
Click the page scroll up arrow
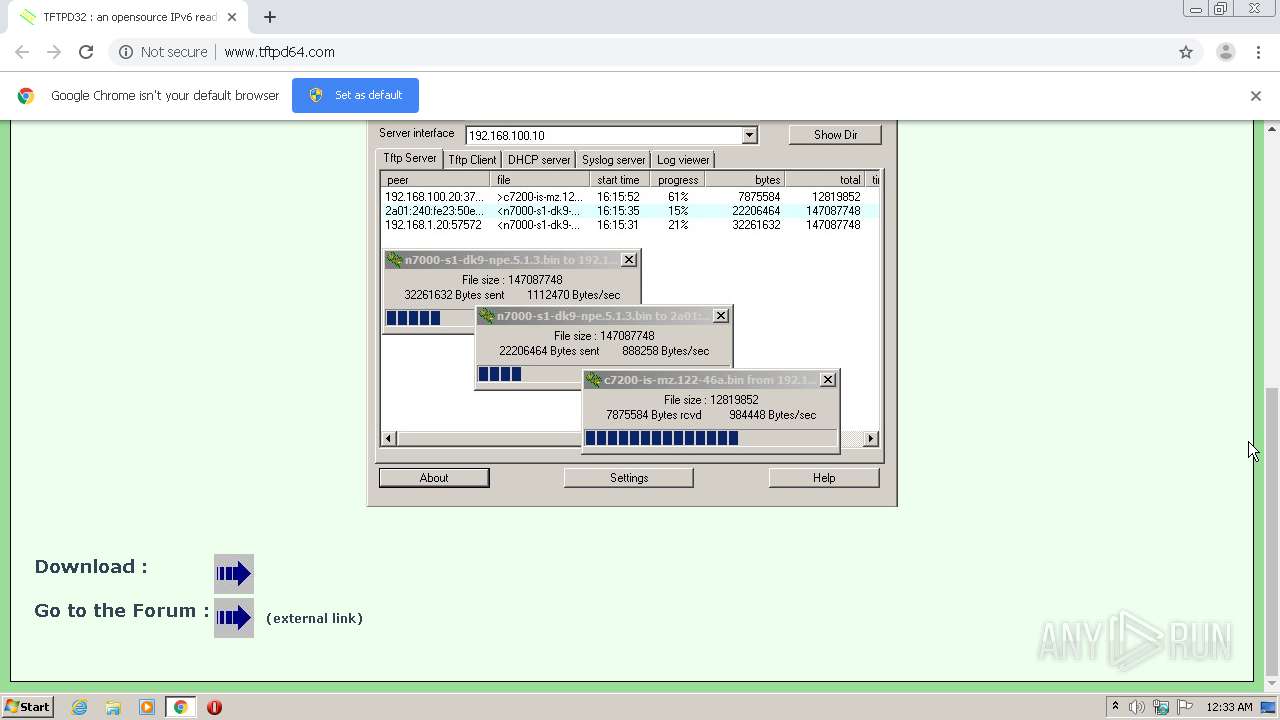[1272, 129]
